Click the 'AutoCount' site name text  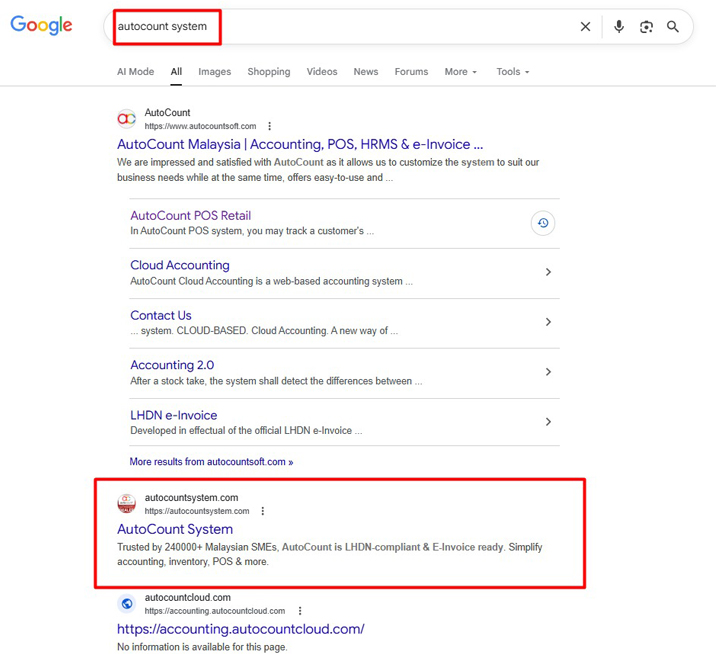(x=168, y=113)
